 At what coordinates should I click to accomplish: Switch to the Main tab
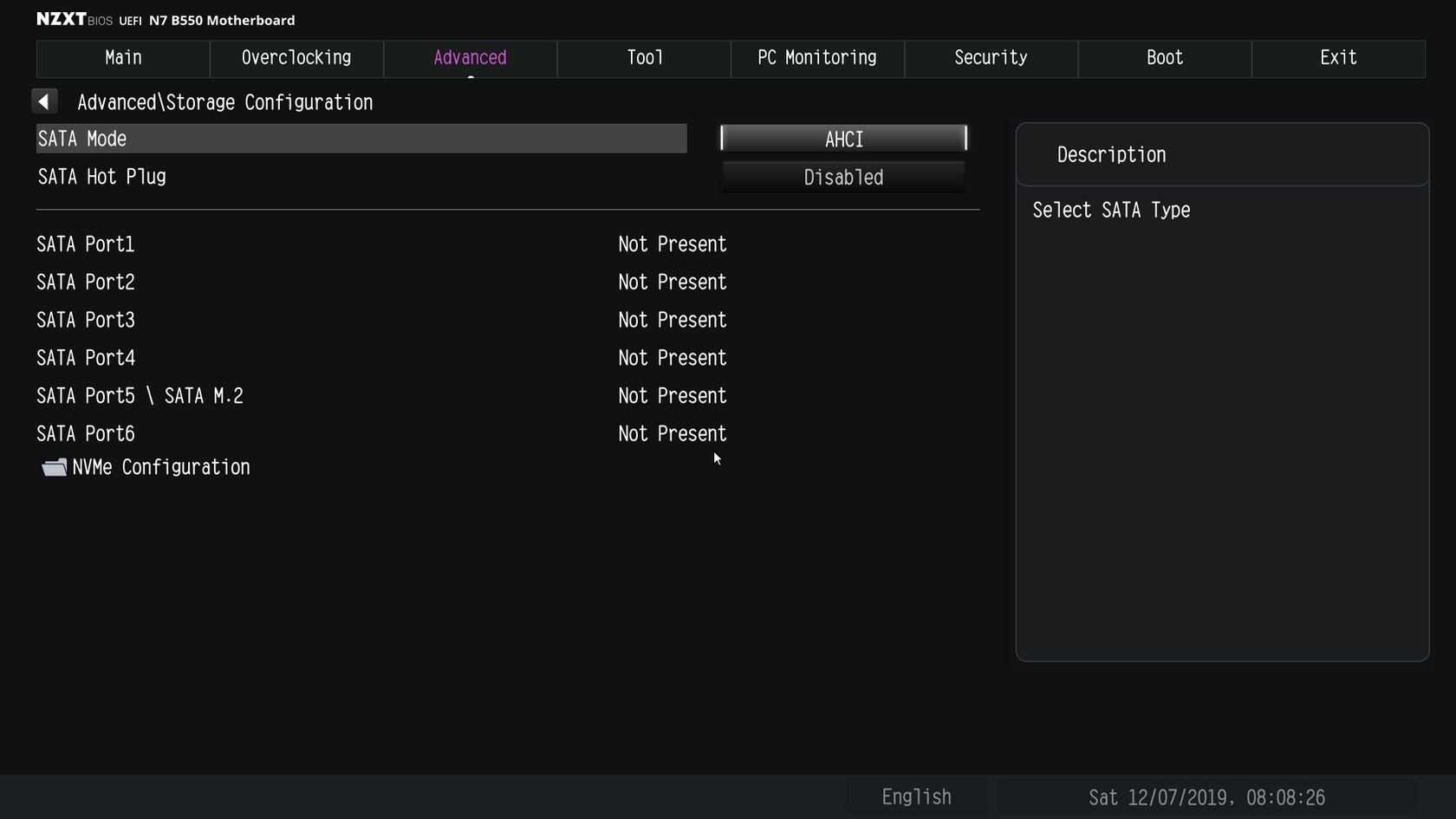click(123, 58)
